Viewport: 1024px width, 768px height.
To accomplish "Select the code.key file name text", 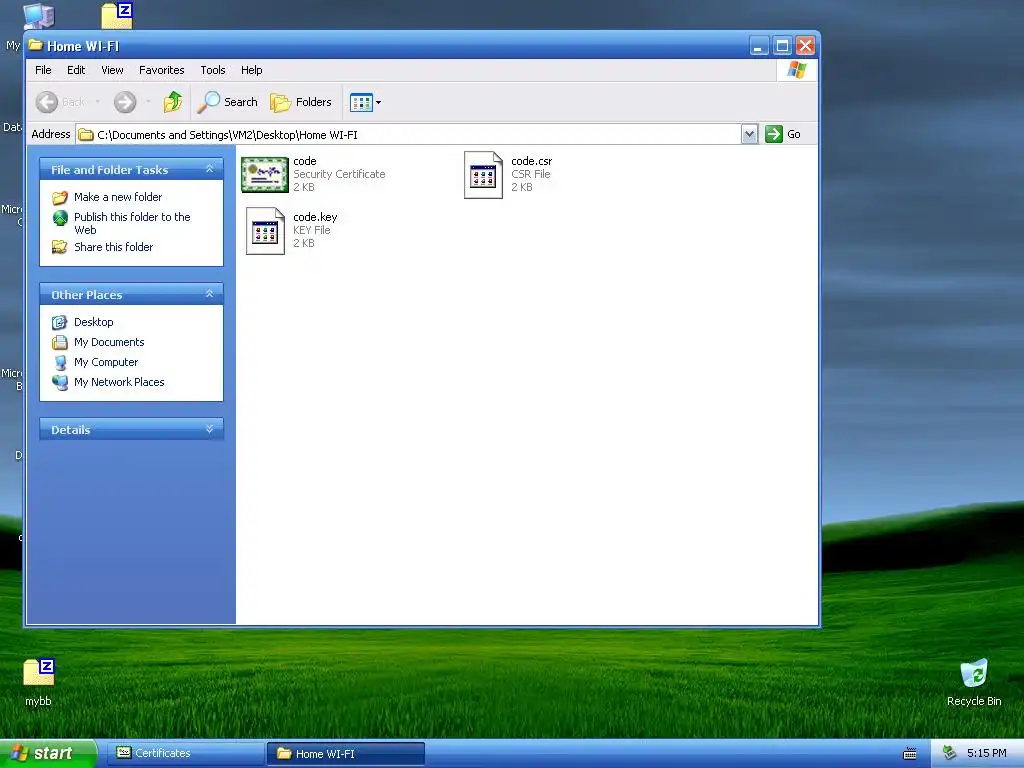I will 315,217.
